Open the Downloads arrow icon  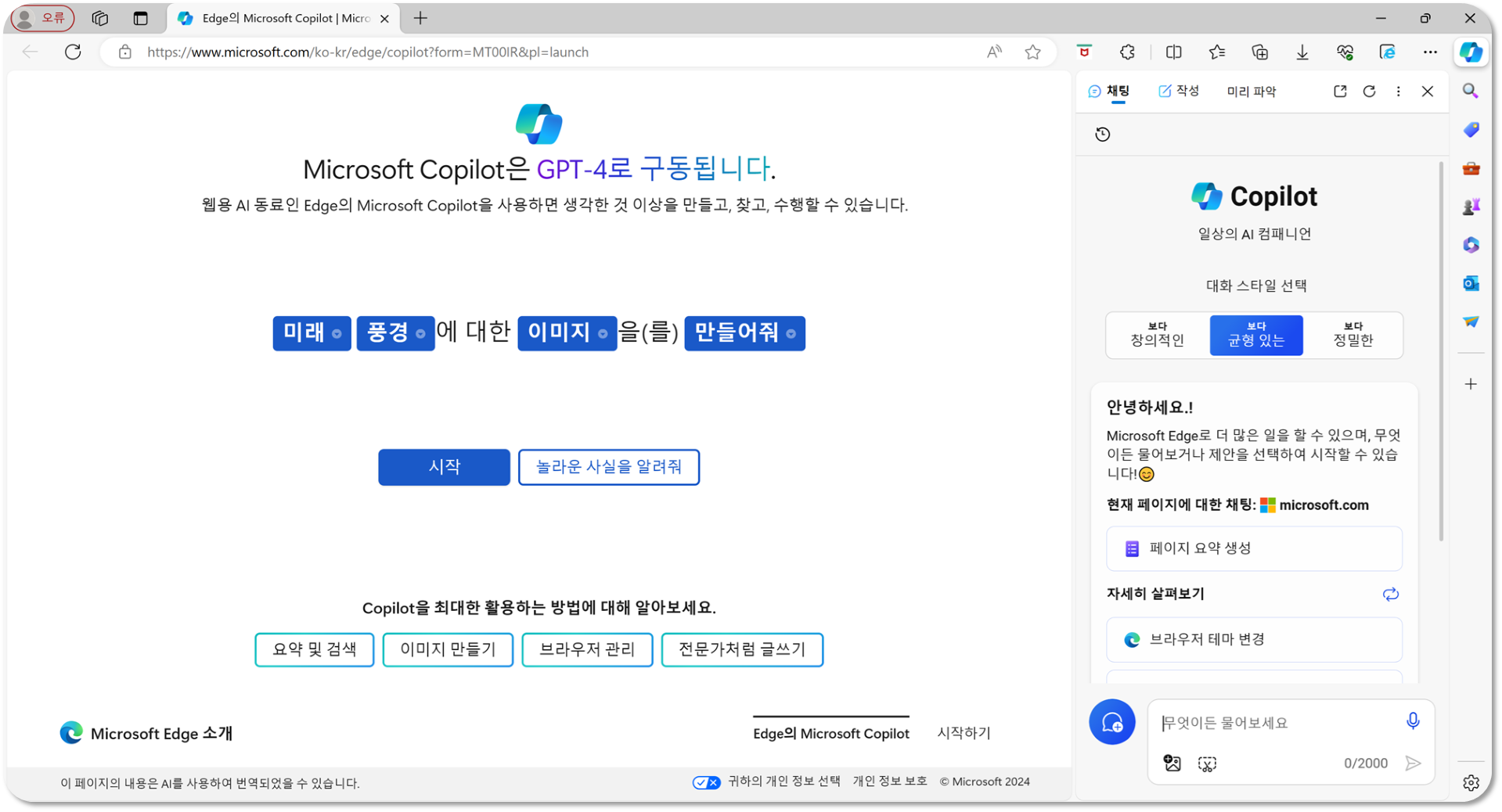[1302, 52]
